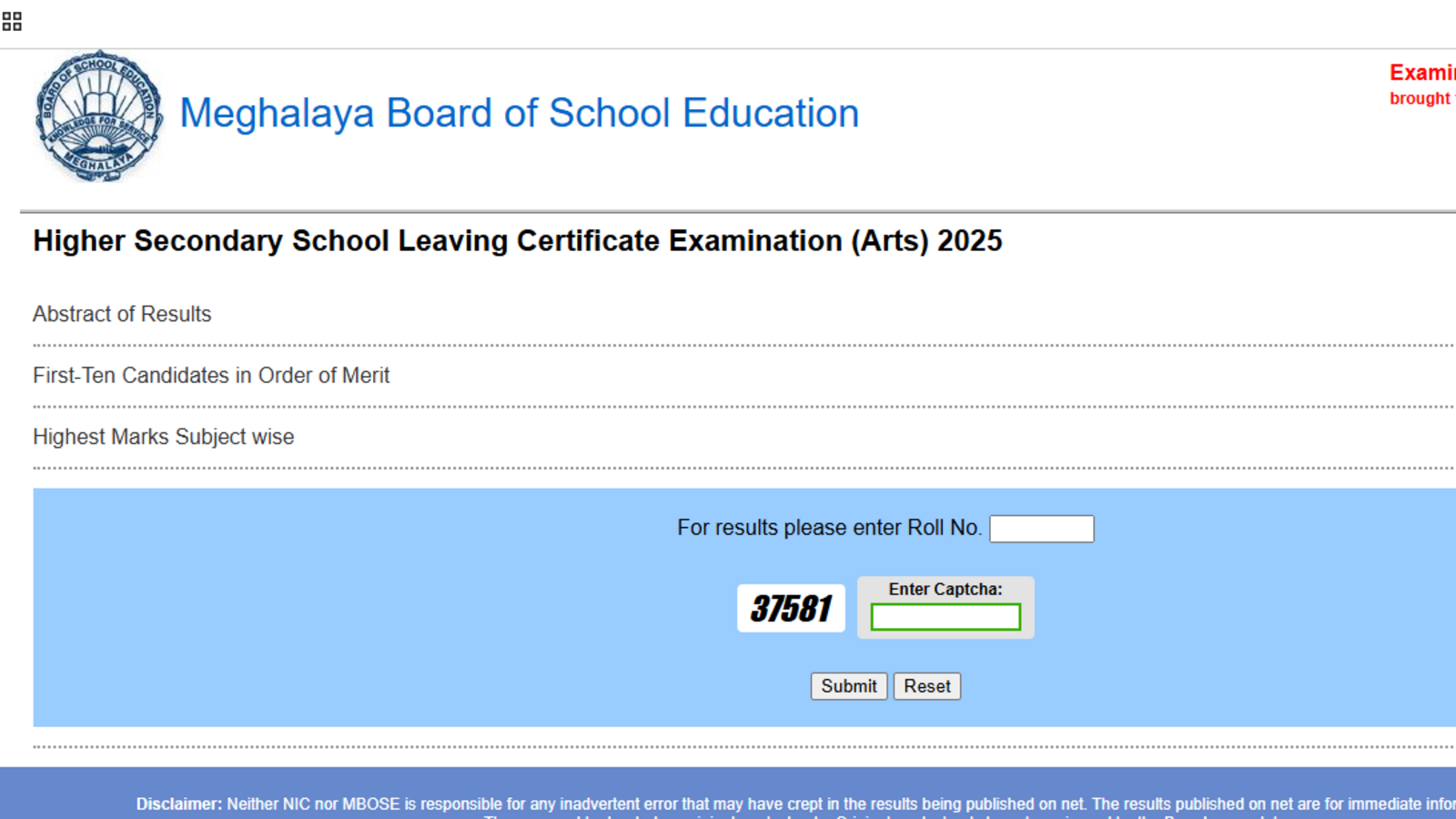Open First-Ten Candidates in Order of Merit

coord(211,376)
